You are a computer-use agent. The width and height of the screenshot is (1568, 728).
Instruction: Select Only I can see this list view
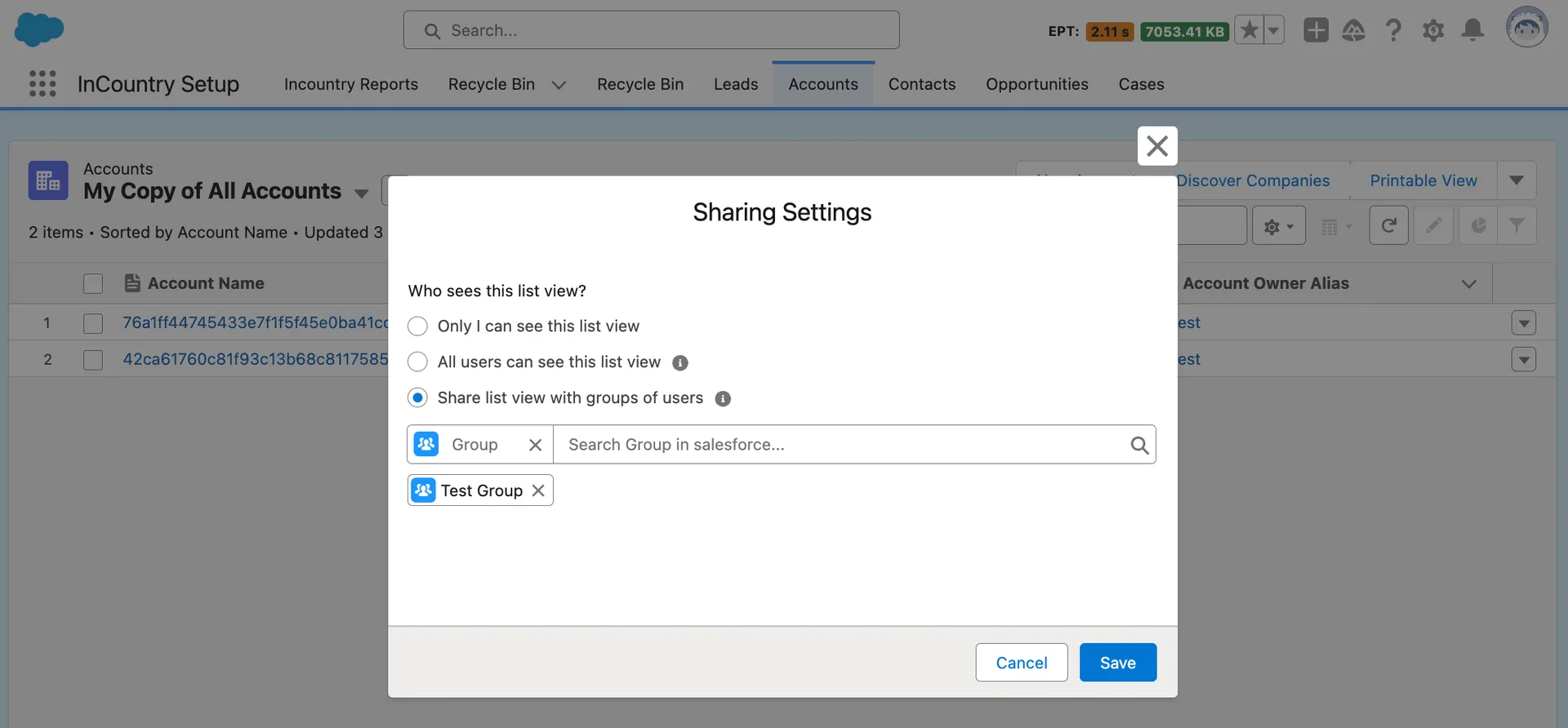[417, 326]
